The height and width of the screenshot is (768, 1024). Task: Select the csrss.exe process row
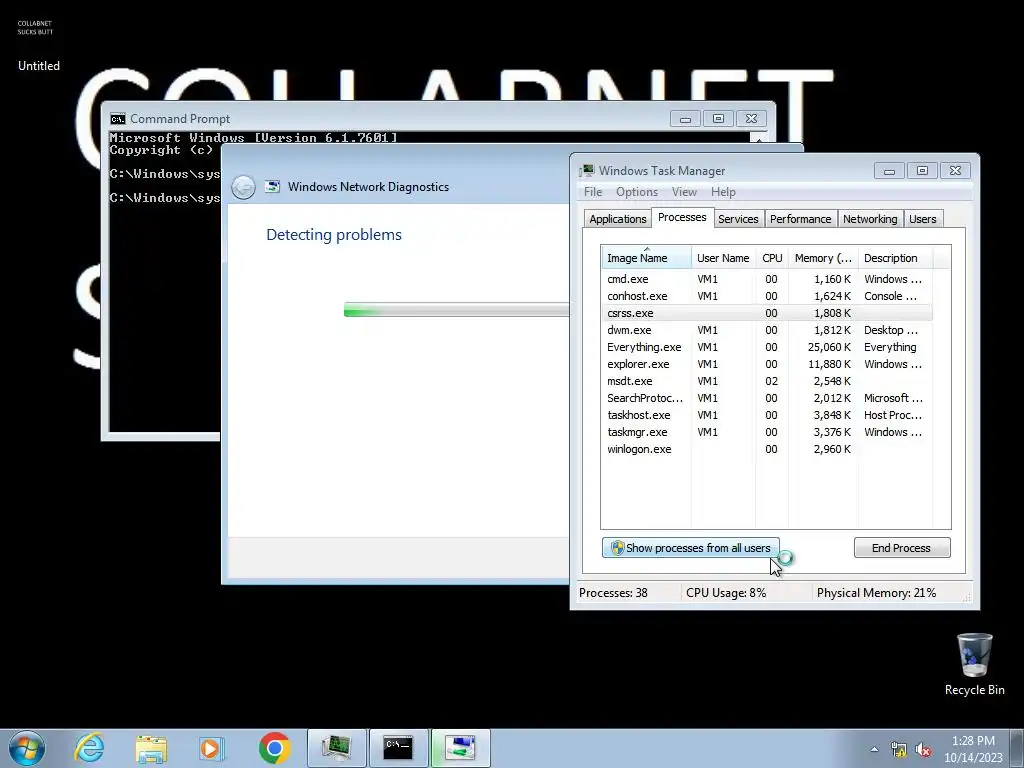(x=767, y=313)
